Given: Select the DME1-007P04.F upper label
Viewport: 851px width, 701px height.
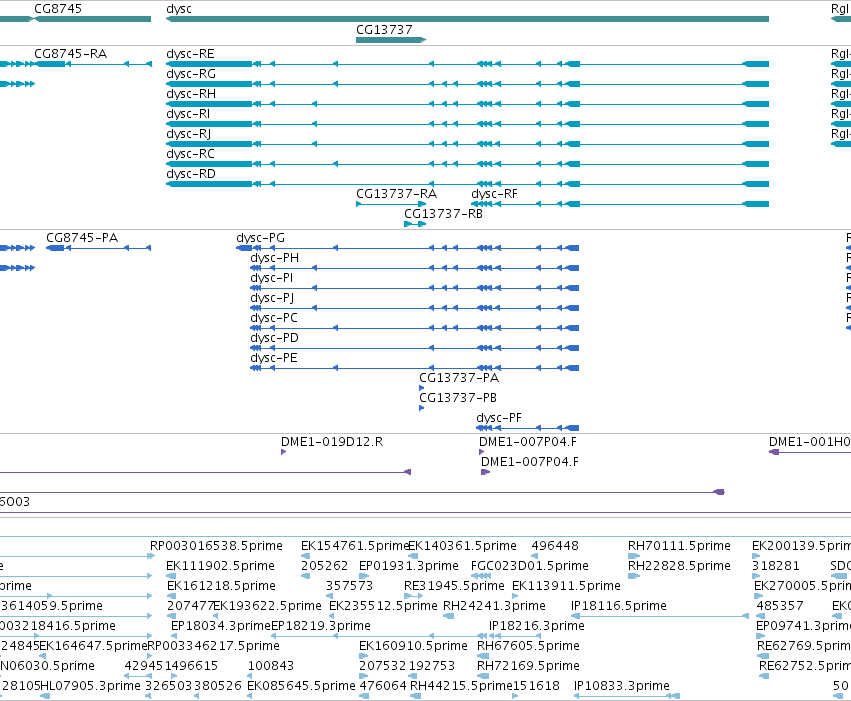Looking at the screenshot, I should tap(529, 442).
